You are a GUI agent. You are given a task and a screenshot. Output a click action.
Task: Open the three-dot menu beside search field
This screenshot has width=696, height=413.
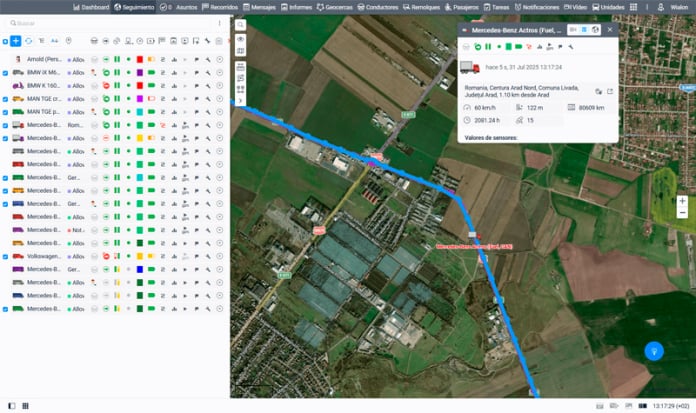coord(221,21)
